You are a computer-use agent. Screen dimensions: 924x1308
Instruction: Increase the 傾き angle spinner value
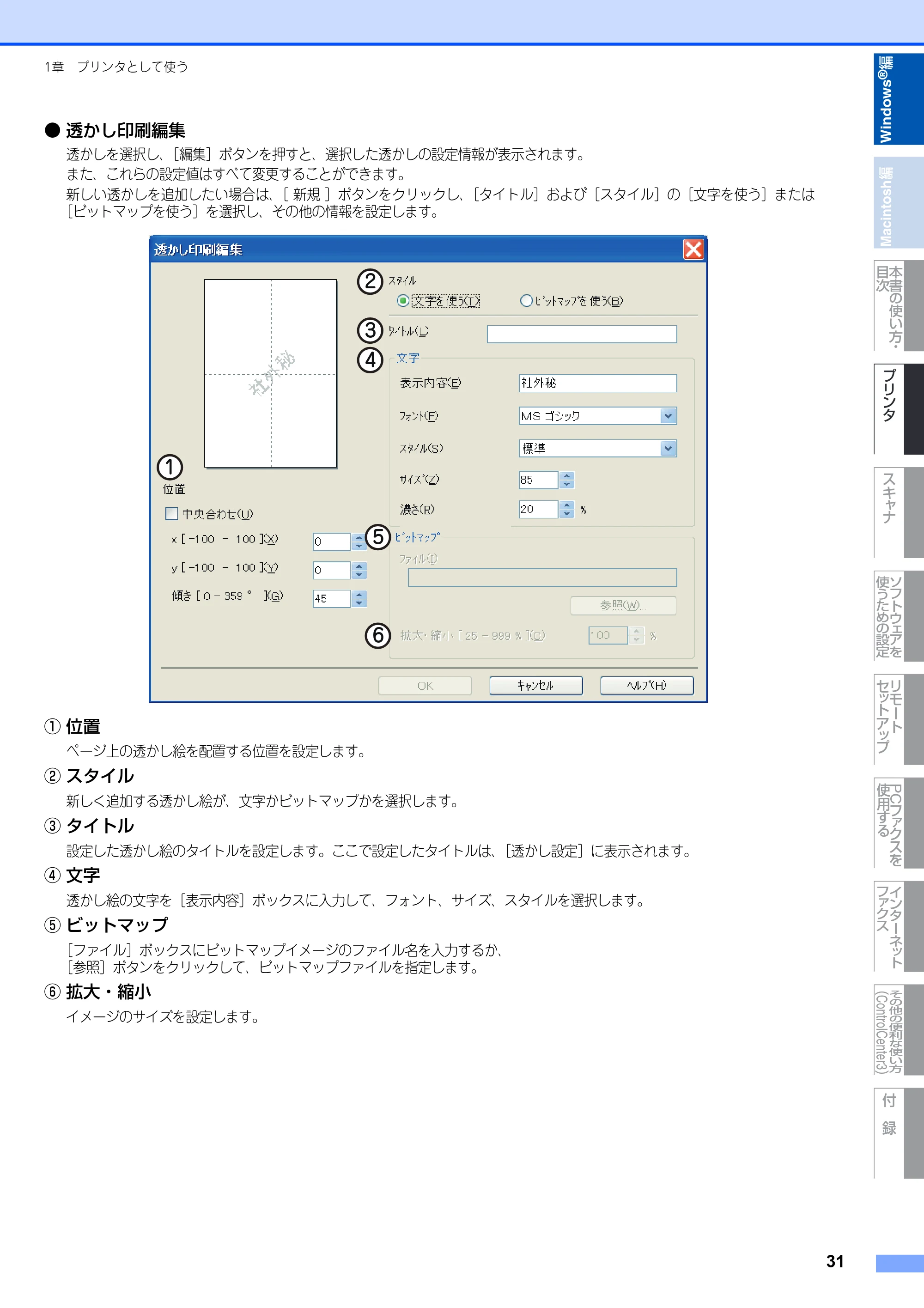(359, 594)
